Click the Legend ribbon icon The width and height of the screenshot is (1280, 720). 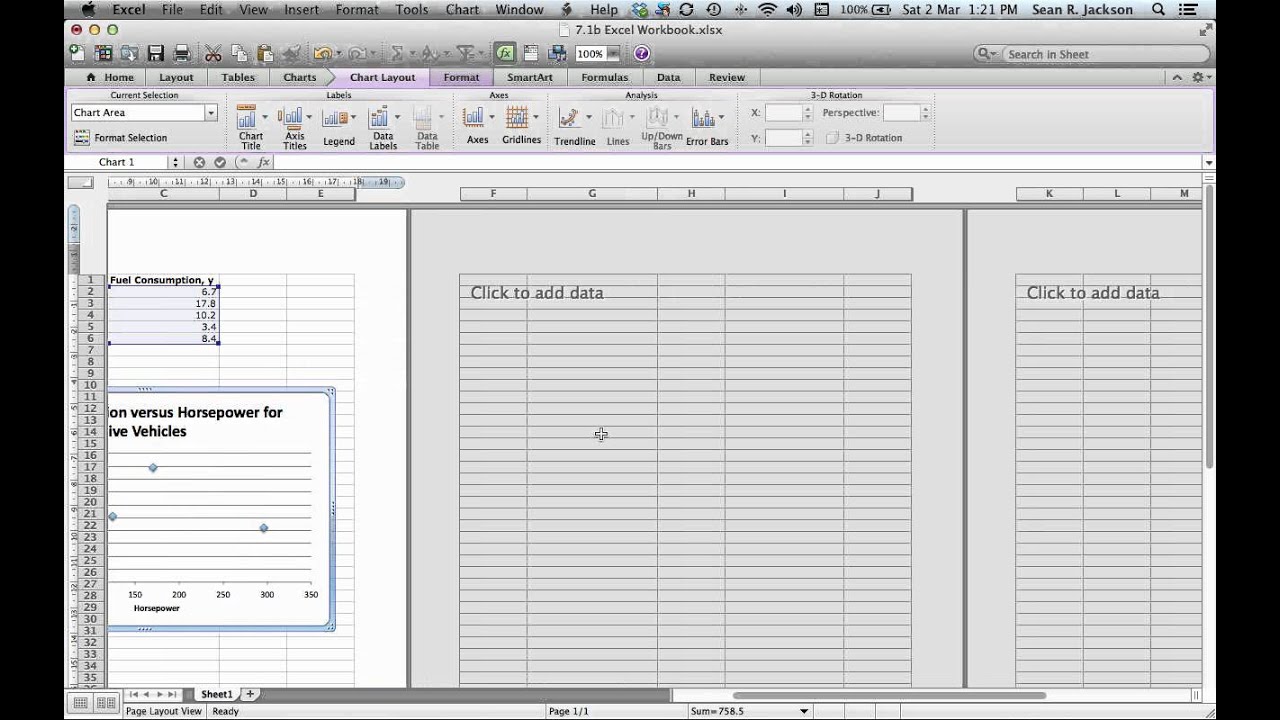coord(335,118)
